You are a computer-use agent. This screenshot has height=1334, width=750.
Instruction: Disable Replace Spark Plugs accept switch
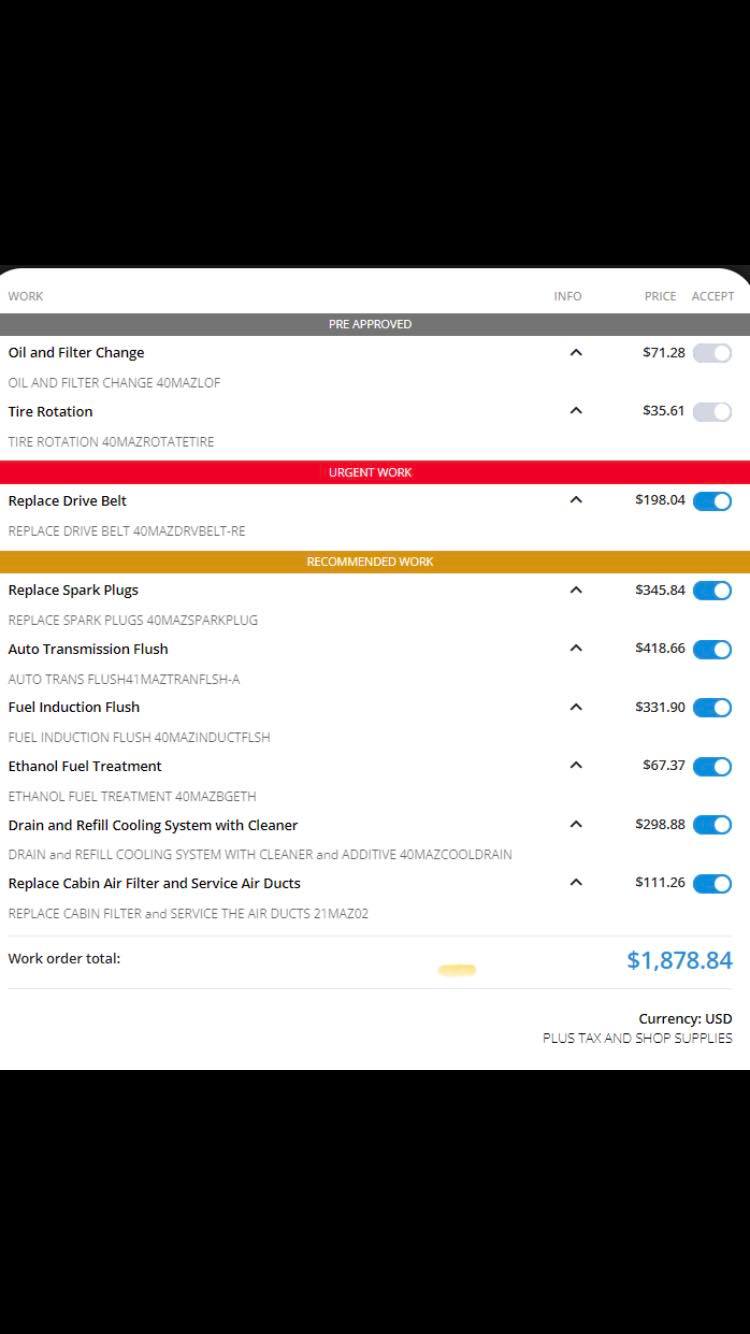(712, 590)
